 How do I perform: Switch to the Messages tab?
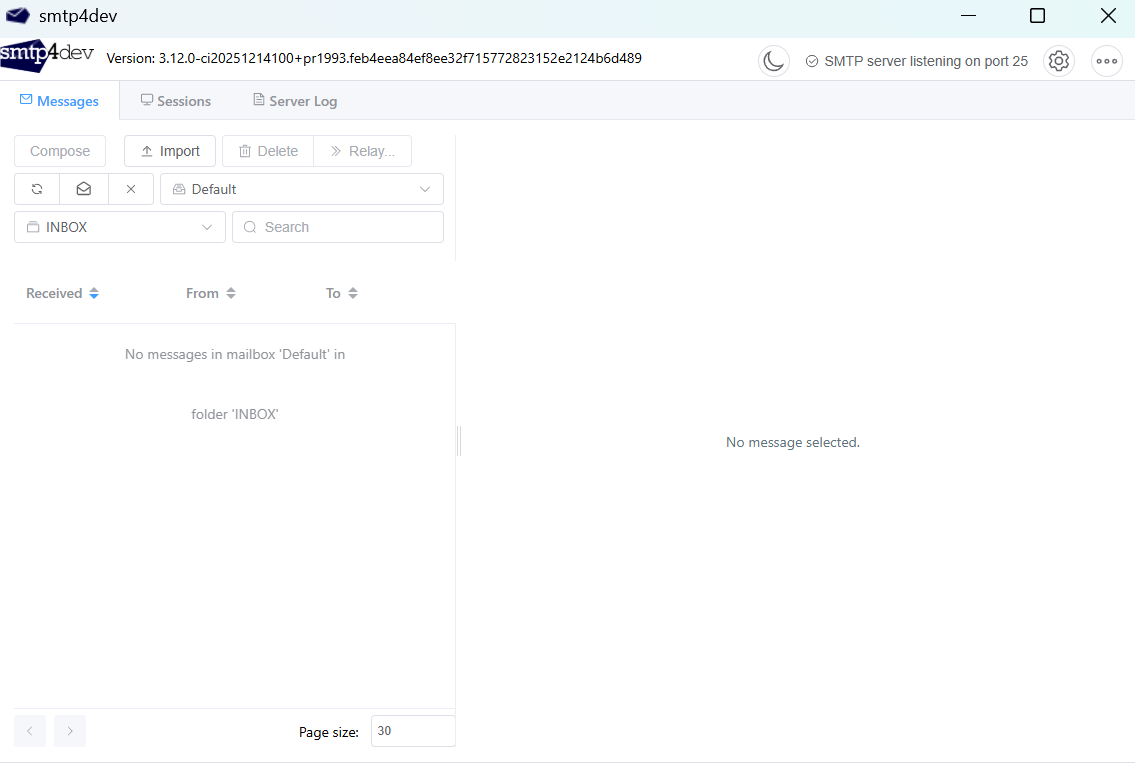pos(59,101)
